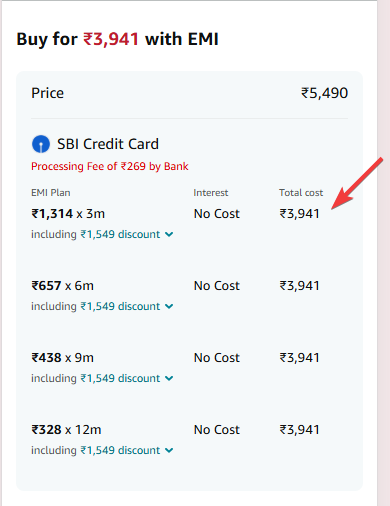Click the 3-month plan total cost ₹3,941
This screenshot has height=506, width=390.
click(x=299, y=214)
